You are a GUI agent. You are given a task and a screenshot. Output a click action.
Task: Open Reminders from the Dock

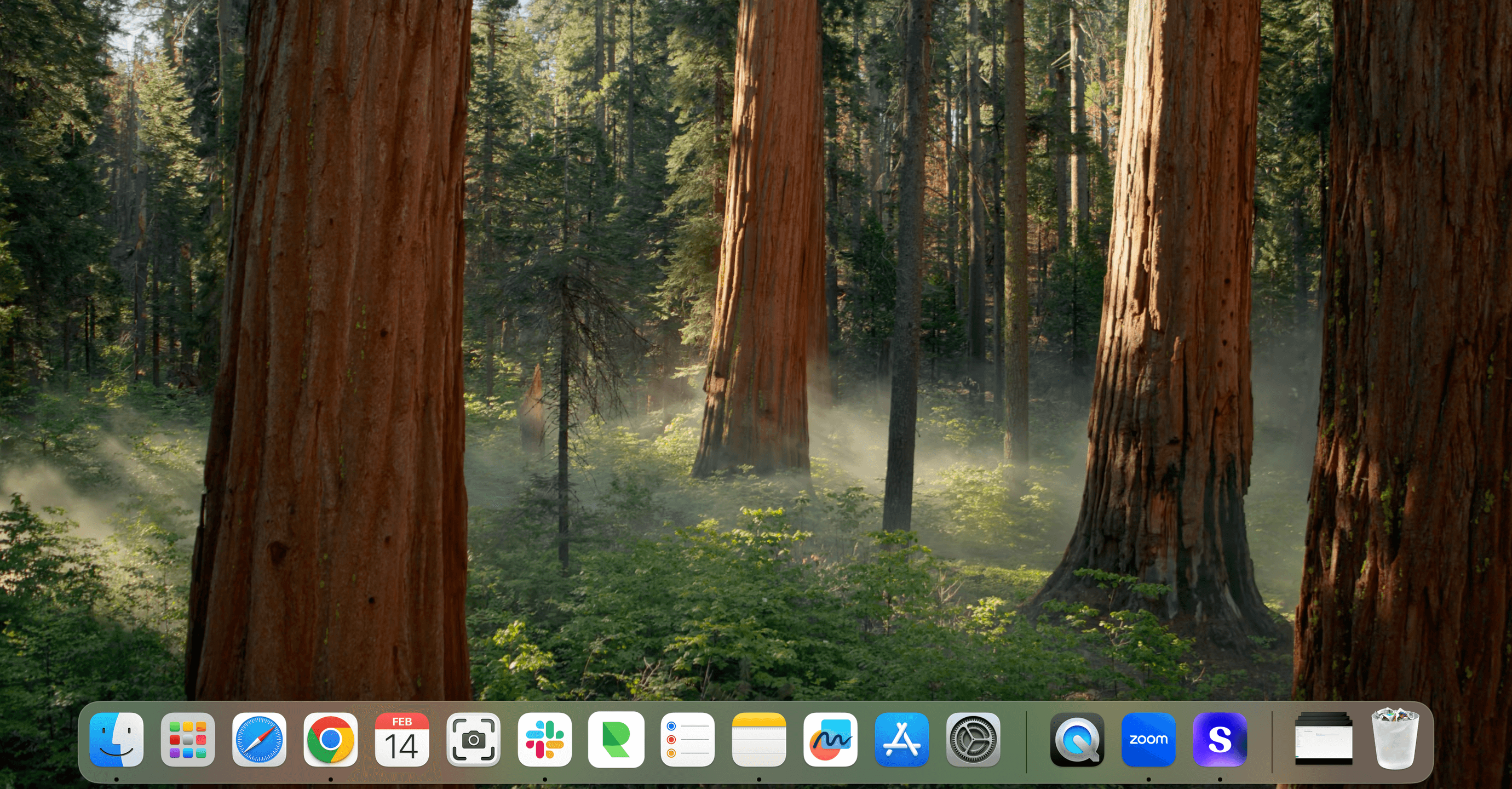[x=687, y=740]
